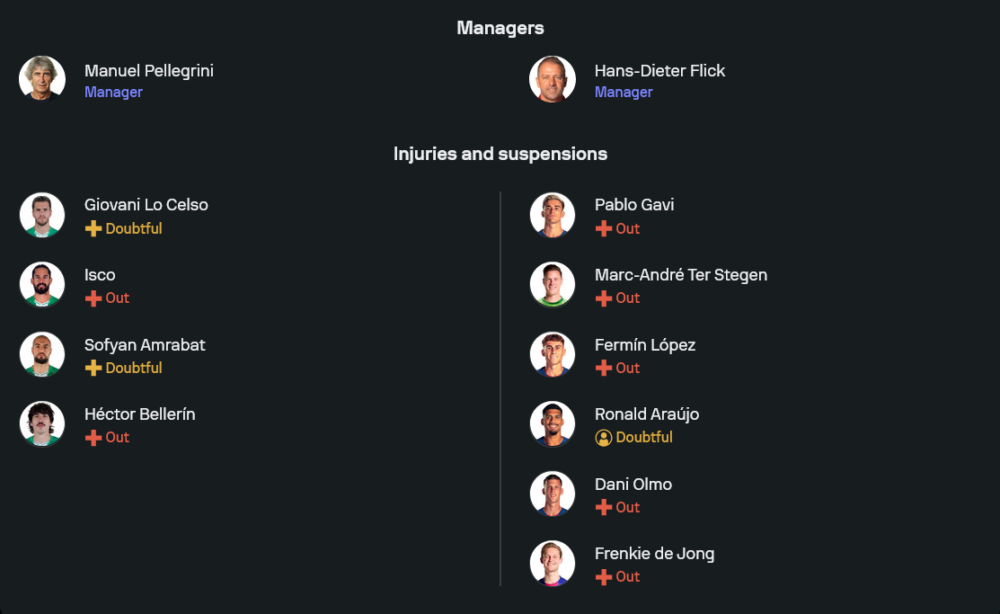This screenshot has height=614, width=1000.
Task: Click Héctor Bellerín's avatar picture
Action: [x=42, y=424]
